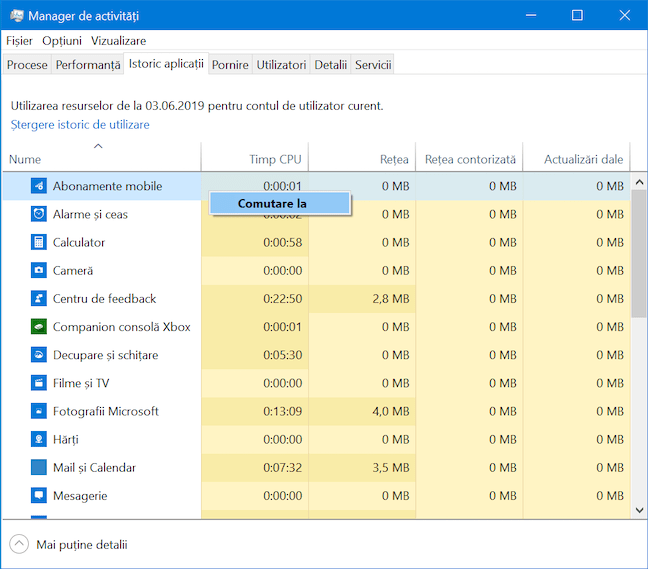
Task: Select the Fotografii Microsoft row
Action: [x=316, y=411]
